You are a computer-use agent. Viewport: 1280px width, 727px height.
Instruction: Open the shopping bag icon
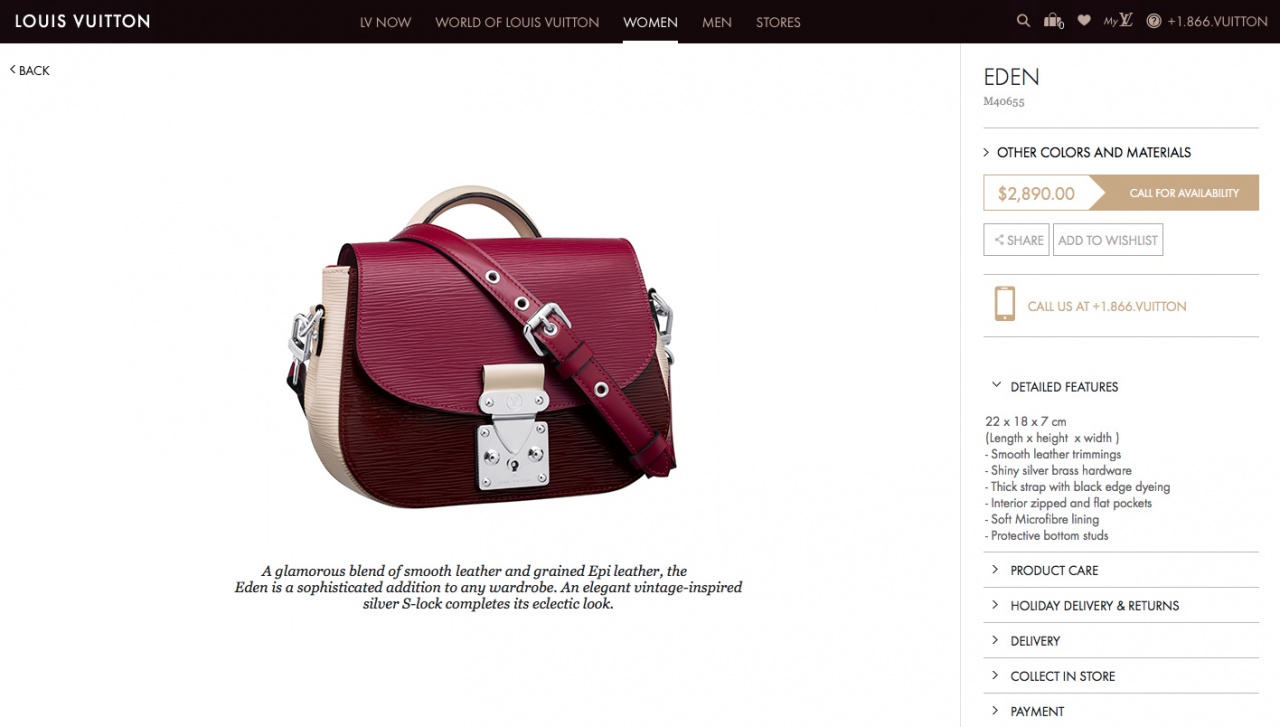click(x=1053, y=21)
